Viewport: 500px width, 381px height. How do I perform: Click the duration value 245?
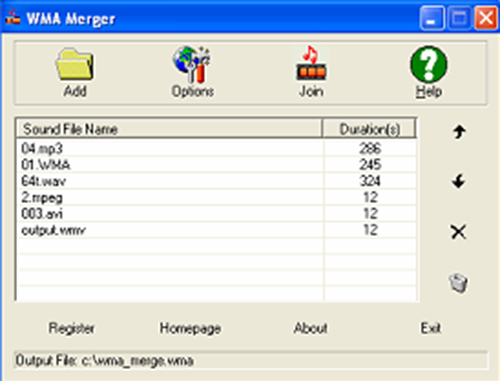pos(370,165)
